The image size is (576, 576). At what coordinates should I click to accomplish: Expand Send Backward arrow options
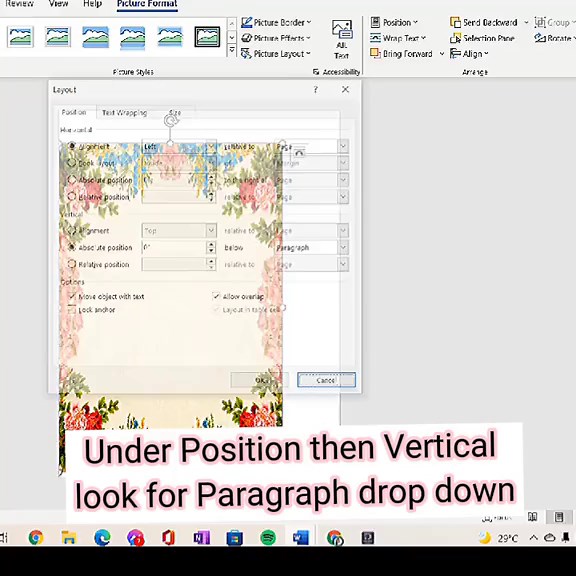point(526,22)
